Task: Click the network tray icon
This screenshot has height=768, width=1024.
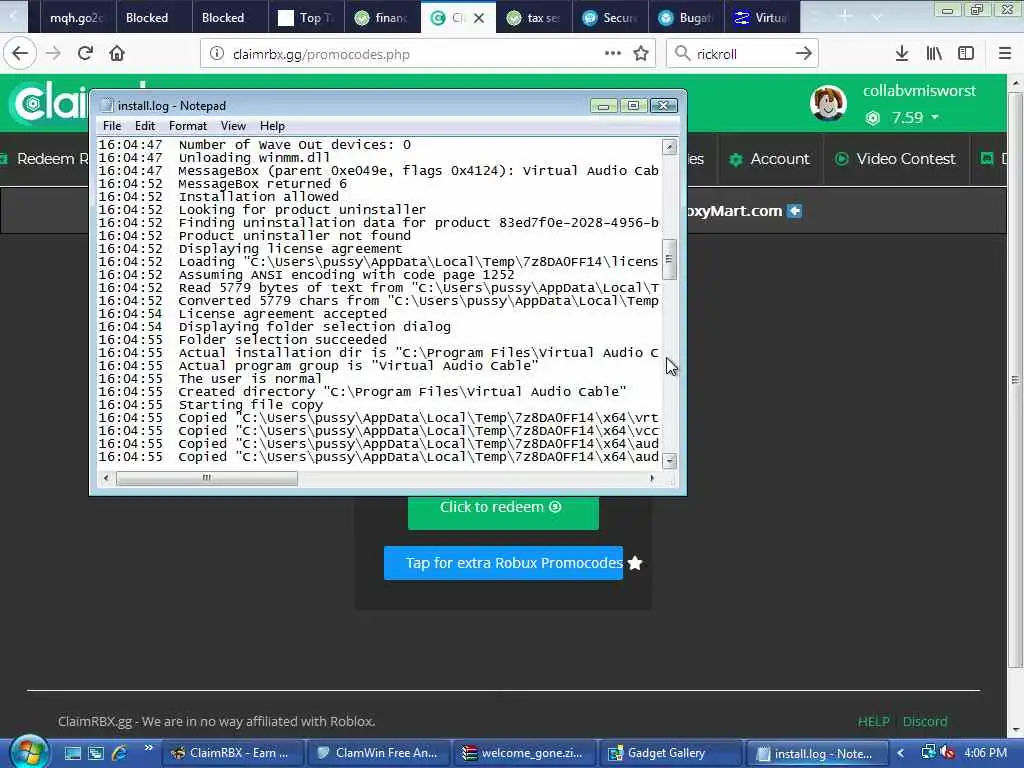Action: 928,753
